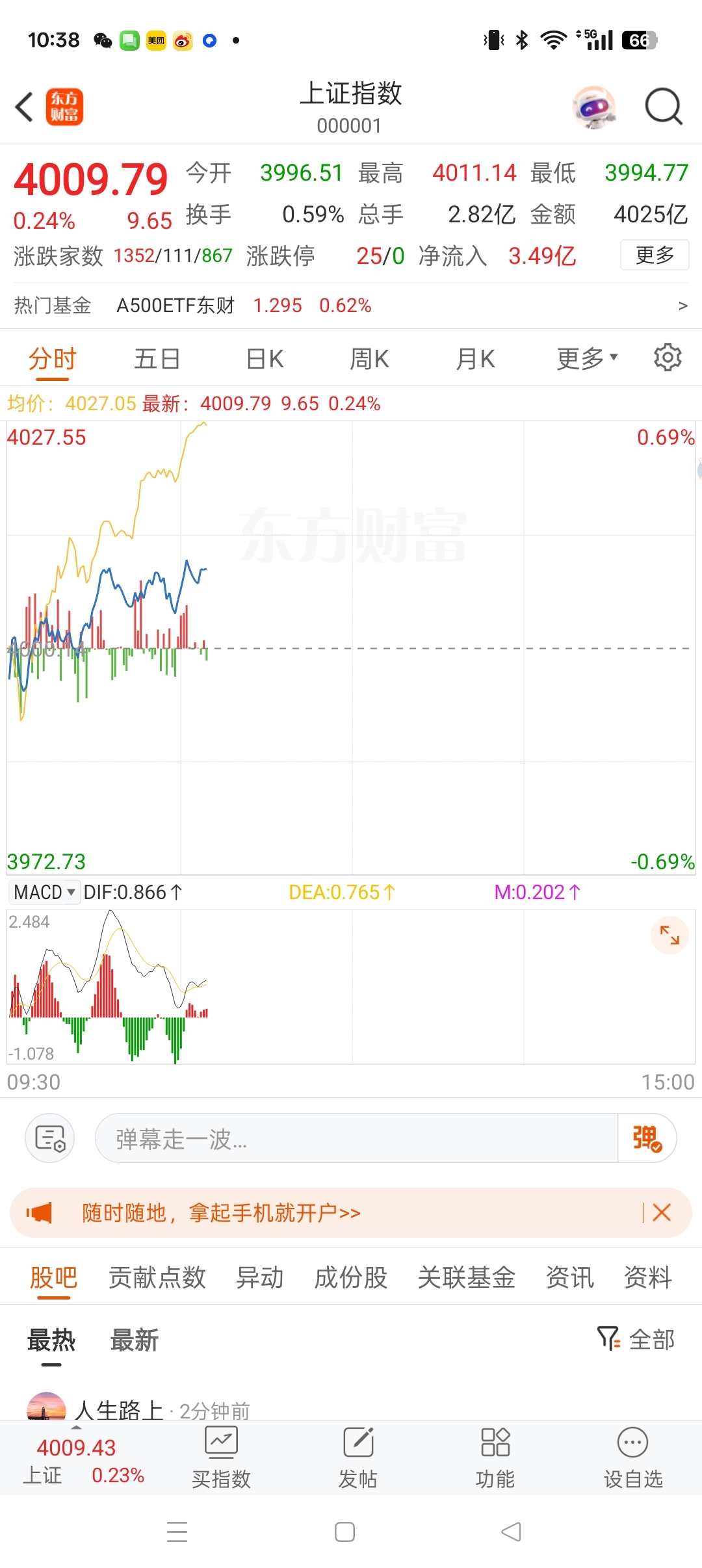Image resolution: width=702 pixels, height=1568 pixels.
Task: Open the search magnifier icon
Action: (x=664, y=107)
